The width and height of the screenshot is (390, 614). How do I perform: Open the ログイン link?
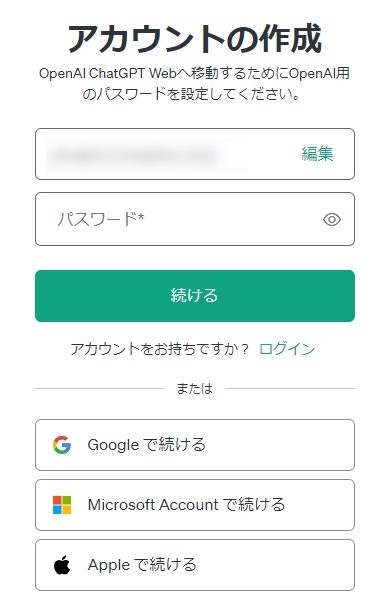(x=287, y=349)
